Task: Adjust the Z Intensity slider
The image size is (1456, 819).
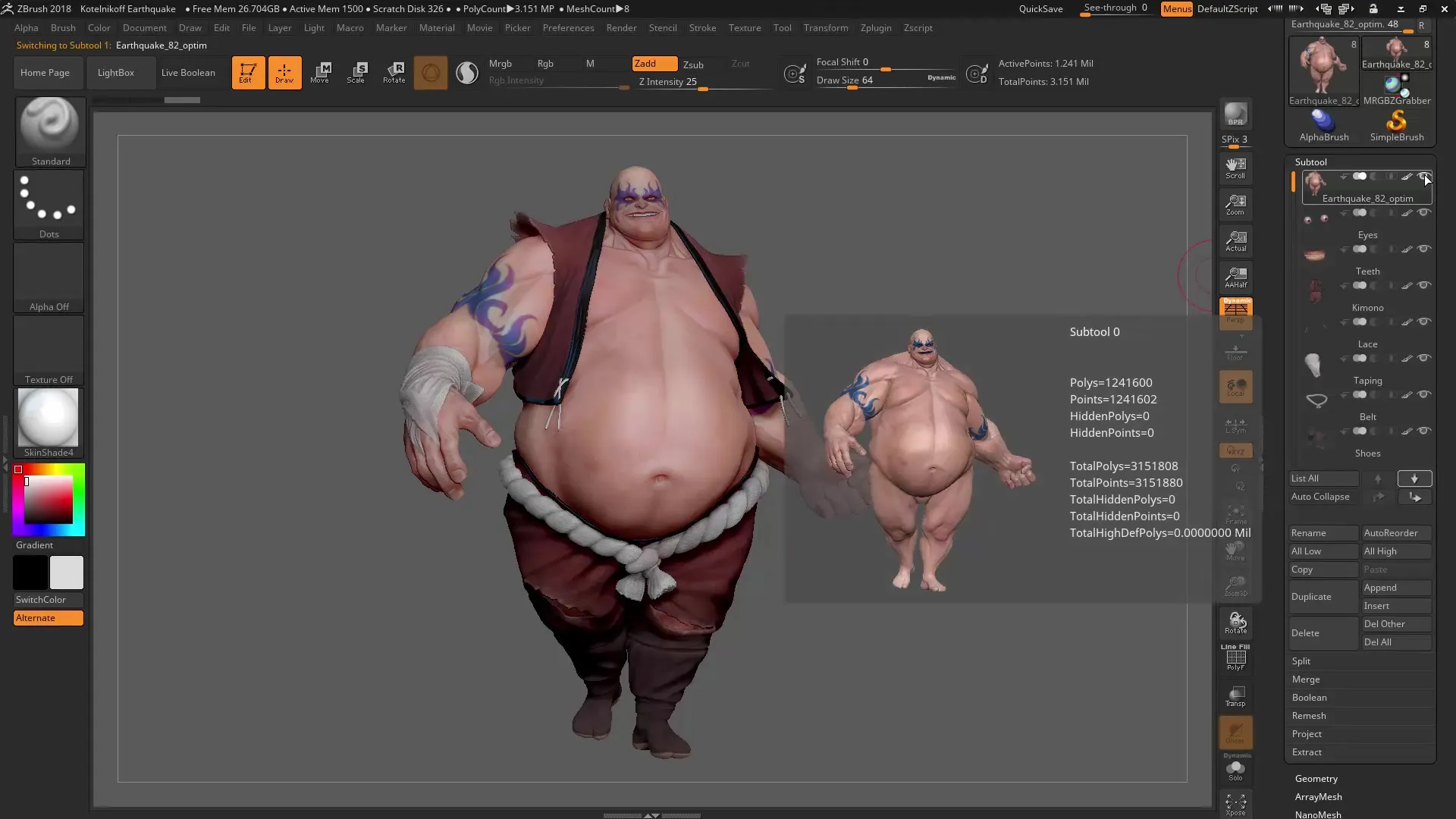Action: 702,83
